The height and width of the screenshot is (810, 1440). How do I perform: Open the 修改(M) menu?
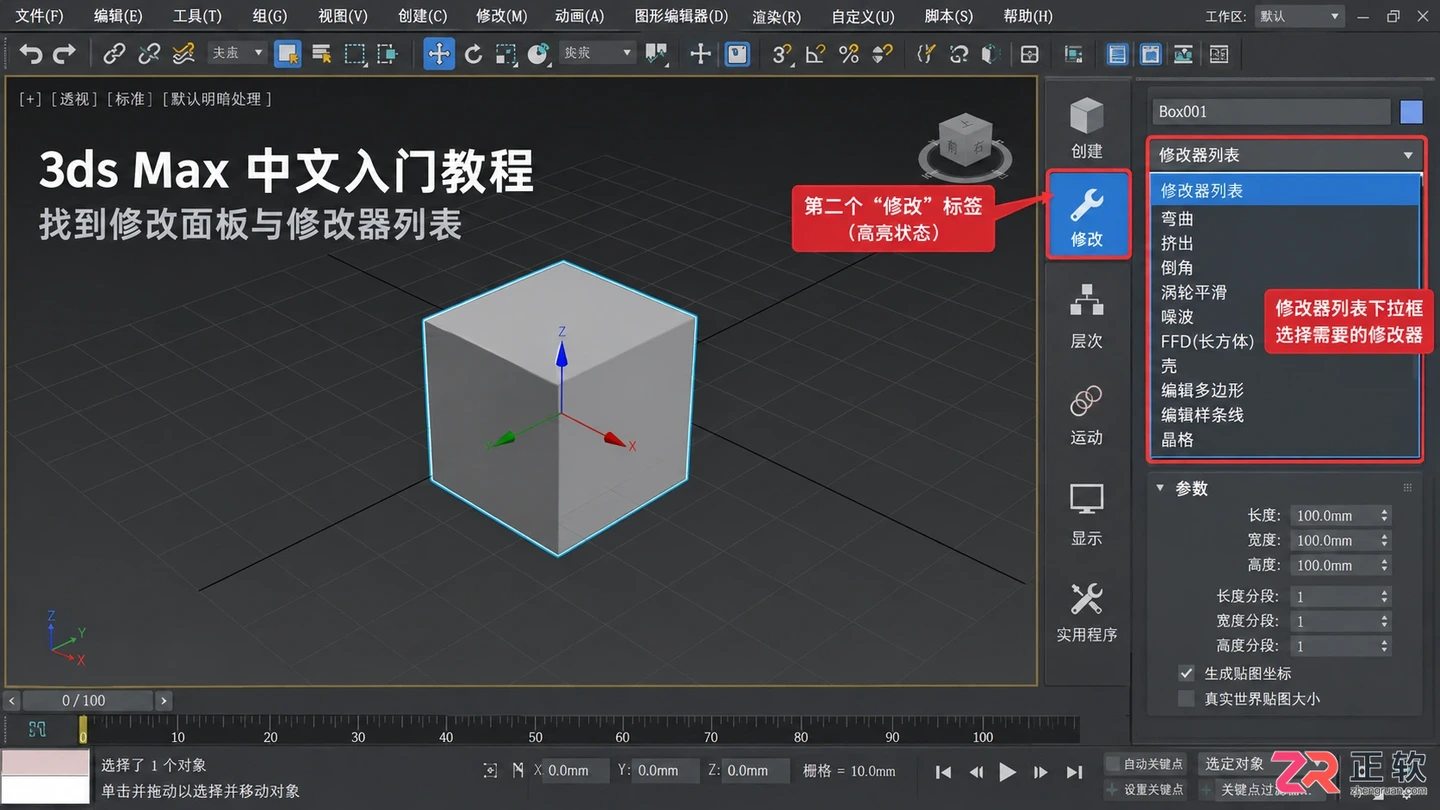click(502, 16)
